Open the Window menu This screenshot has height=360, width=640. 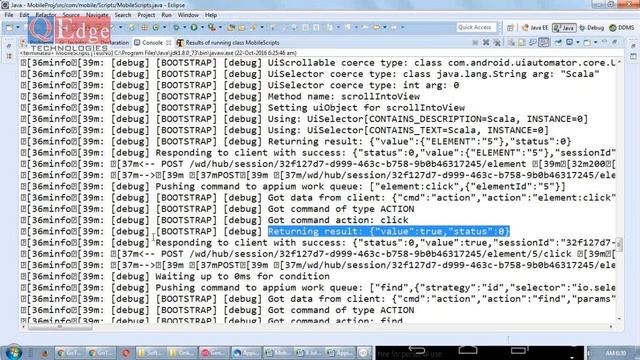[x=188, y=15]
